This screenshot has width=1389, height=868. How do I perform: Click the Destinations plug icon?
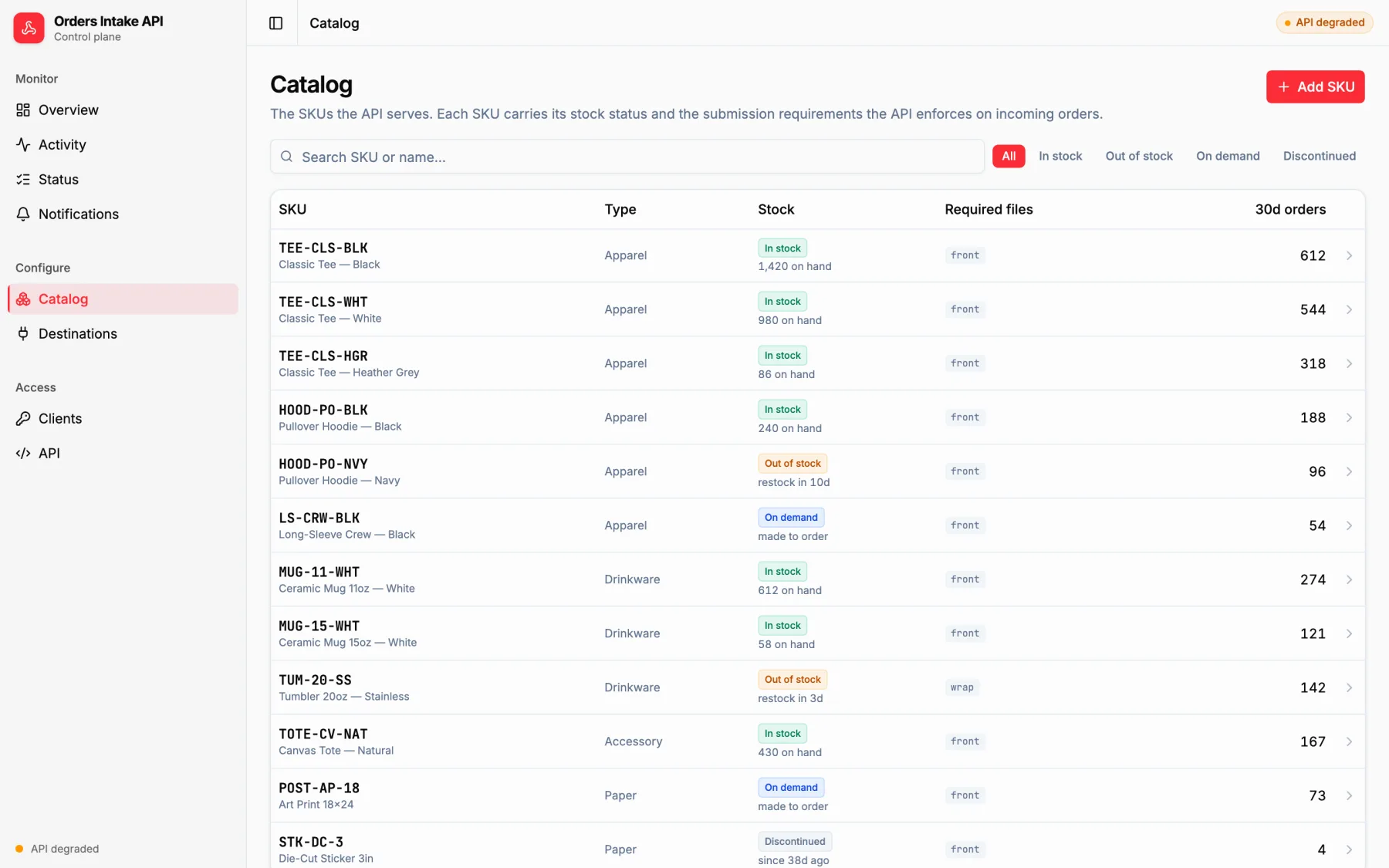(23, 333)
